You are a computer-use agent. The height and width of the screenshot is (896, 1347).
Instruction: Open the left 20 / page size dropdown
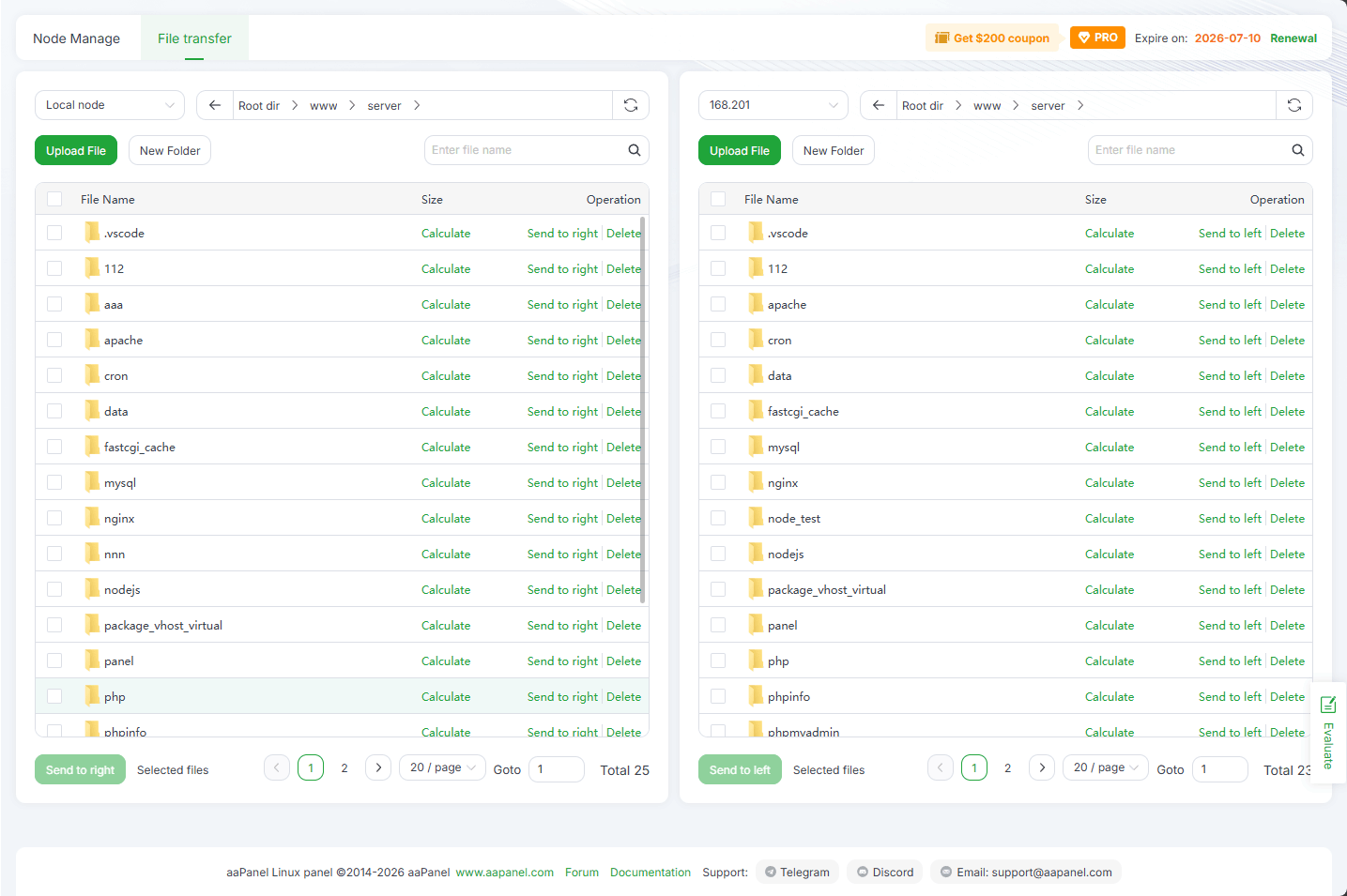point(442,767)
